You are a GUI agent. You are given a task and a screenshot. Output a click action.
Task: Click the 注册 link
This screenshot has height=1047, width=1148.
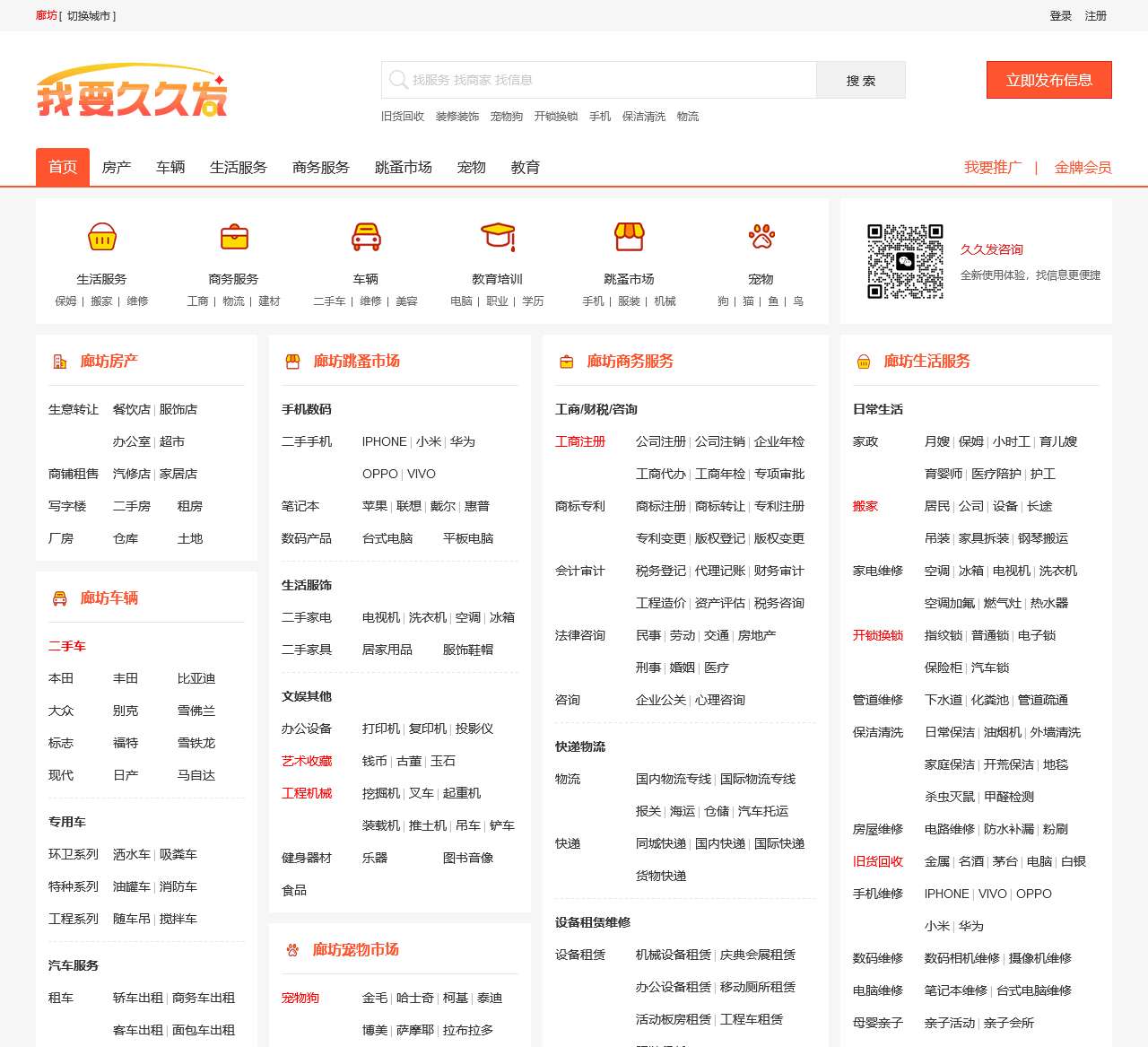(1096, 16)
